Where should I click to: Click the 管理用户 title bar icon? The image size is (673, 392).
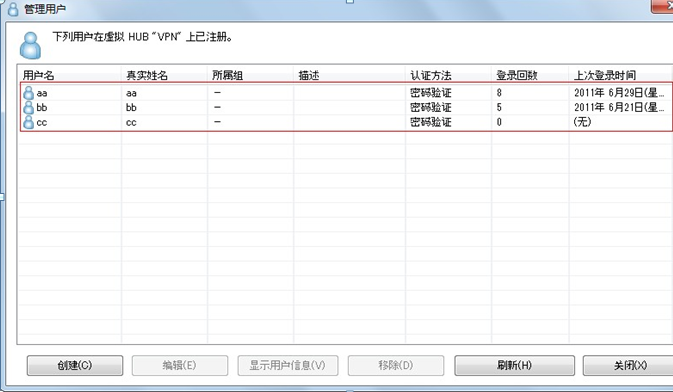tap(13, 9)
